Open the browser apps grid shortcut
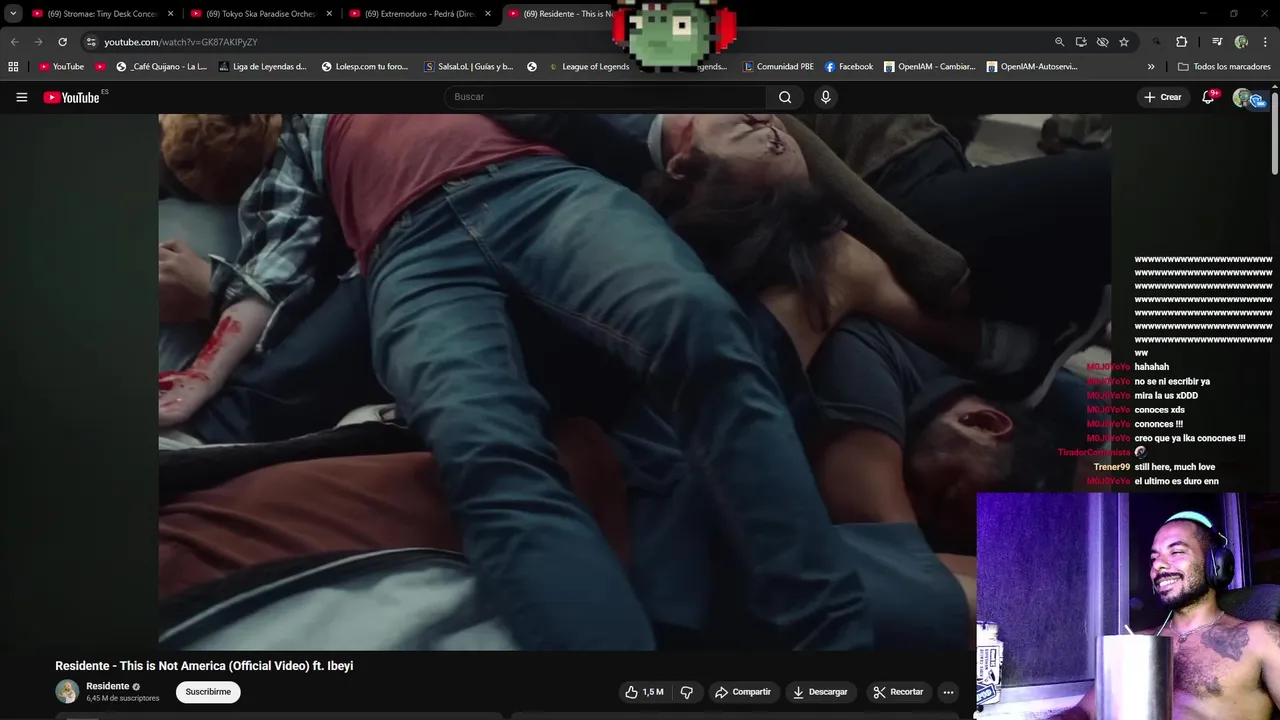Image resolution: width=1280 pixels, height=720 pixels. coord(13,67)
